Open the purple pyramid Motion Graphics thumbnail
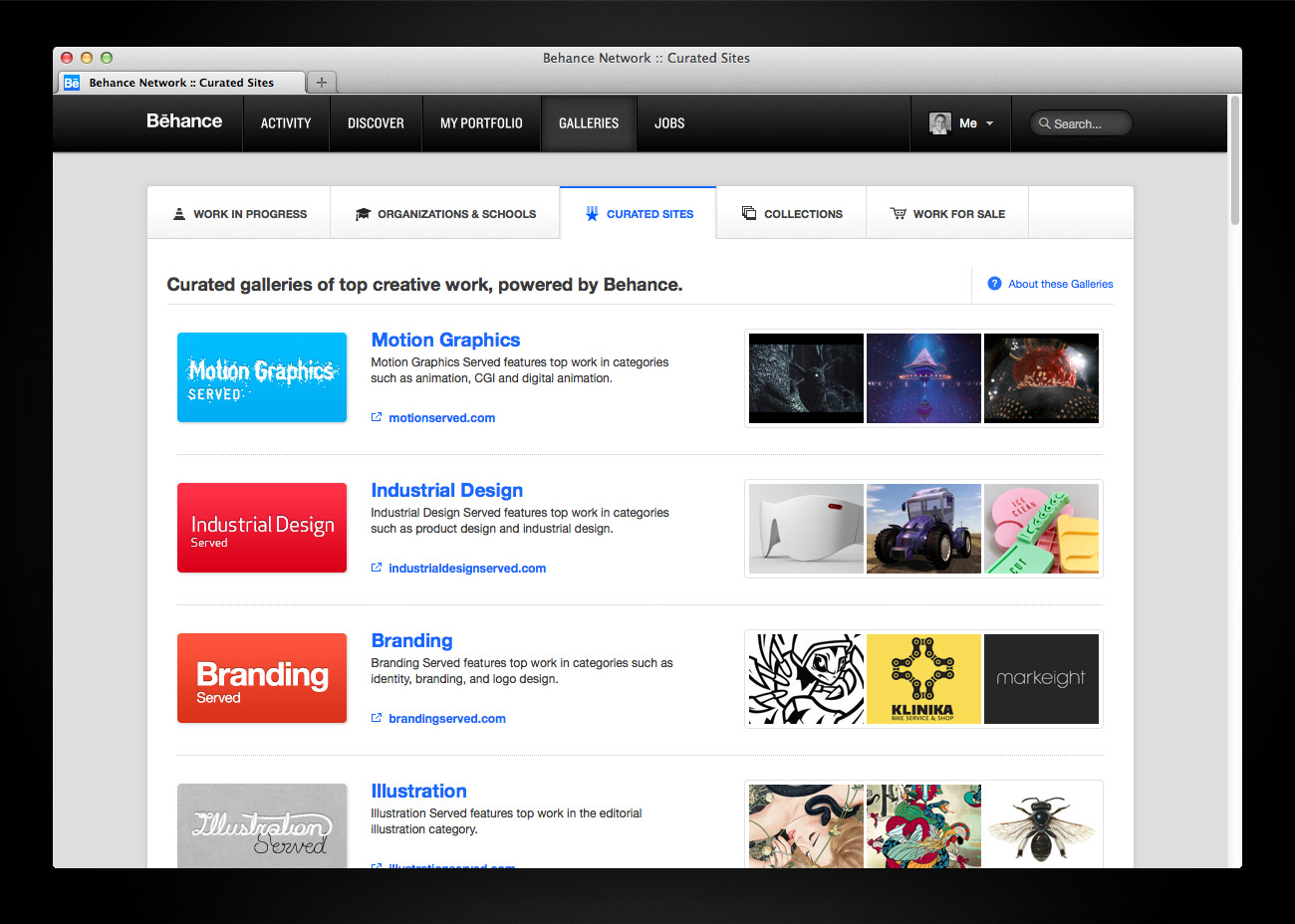 923,378
